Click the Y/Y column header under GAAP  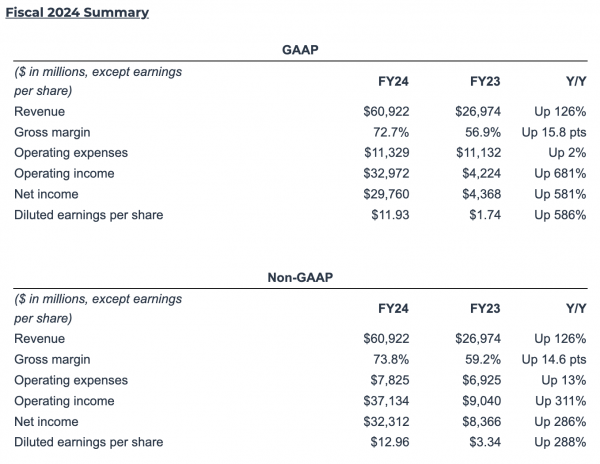point(574,83)
